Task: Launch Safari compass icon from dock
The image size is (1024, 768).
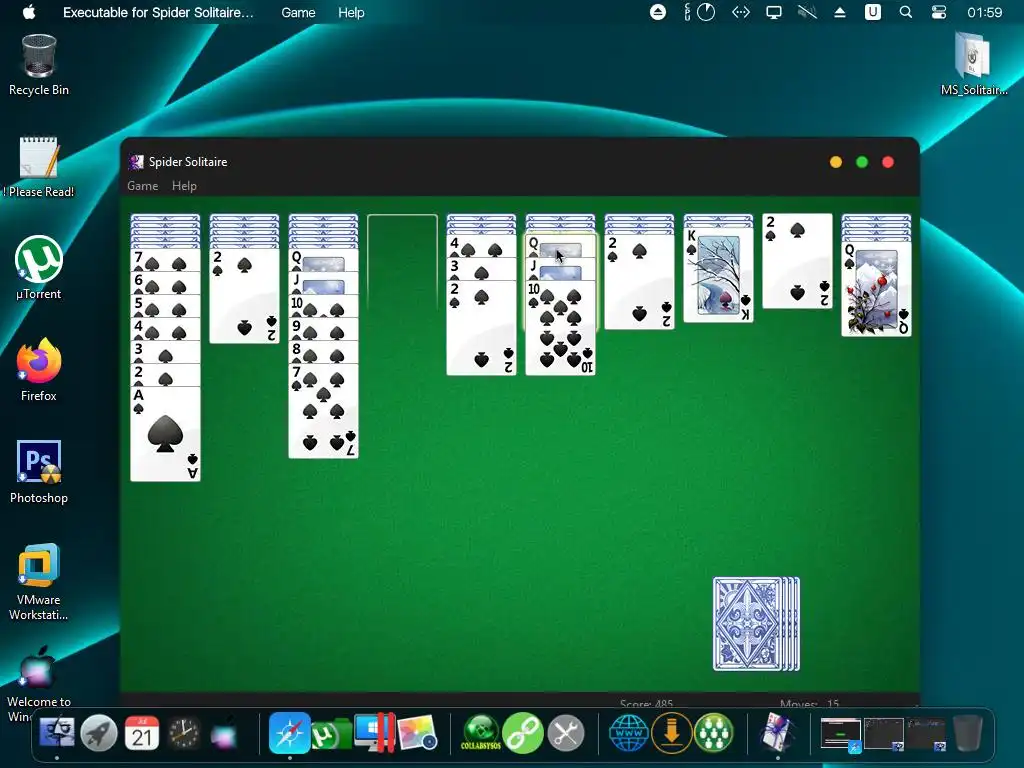Action: coord(289,733)
